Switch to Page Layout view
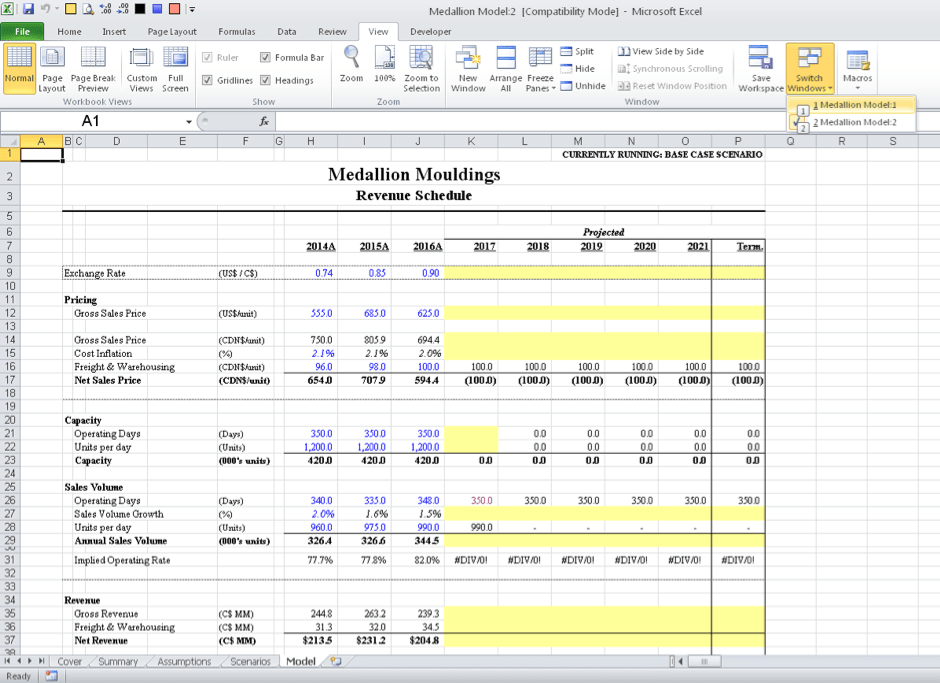Screen dimensions: 940x683 click(52, 68)
